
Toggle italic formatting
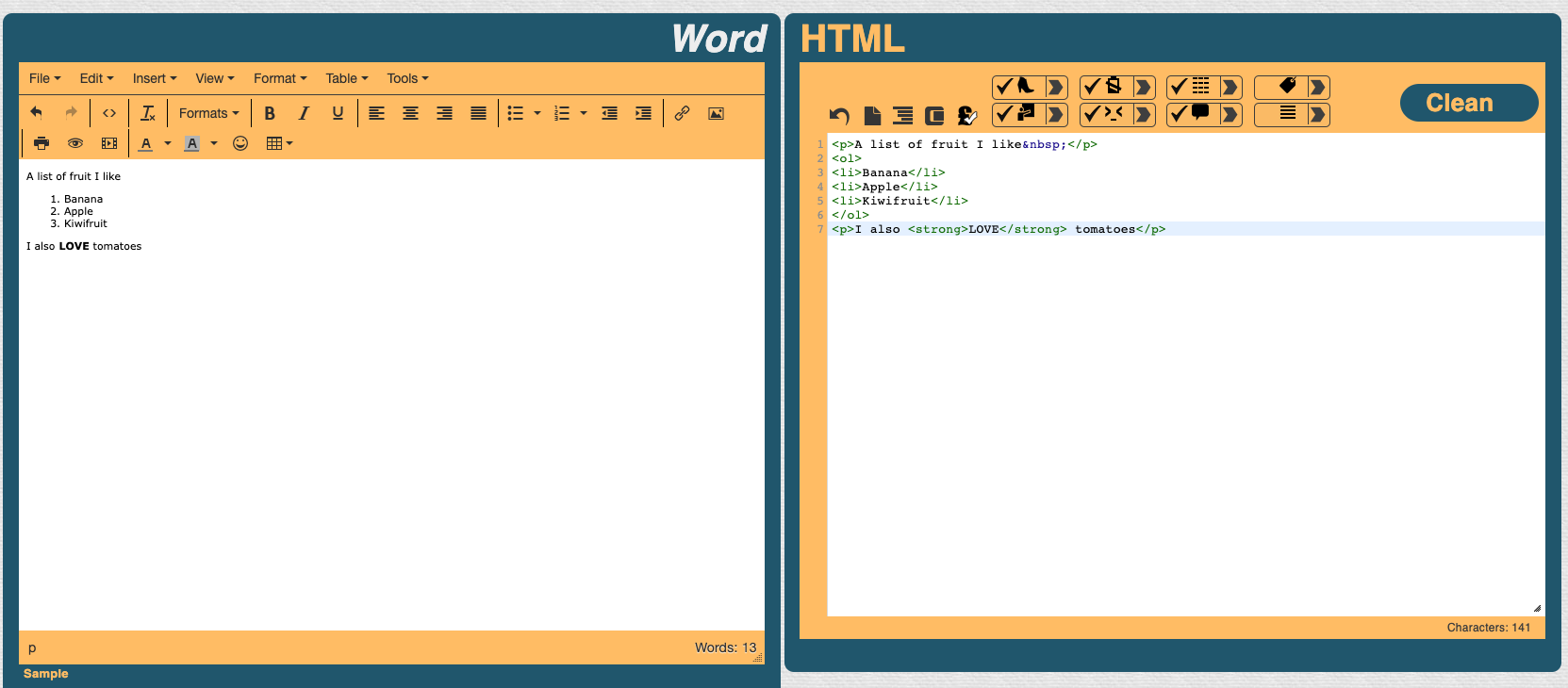tap(304, 113)
